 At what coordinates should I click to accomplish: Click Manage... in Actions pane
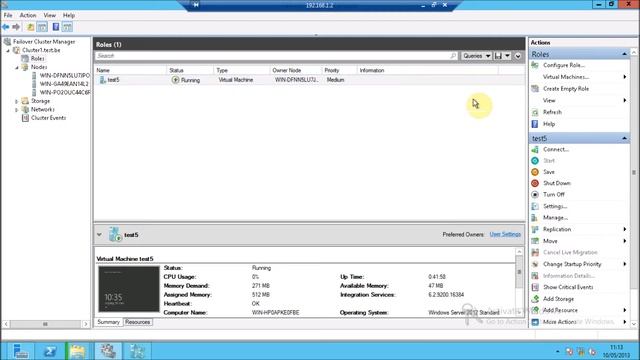555,218
